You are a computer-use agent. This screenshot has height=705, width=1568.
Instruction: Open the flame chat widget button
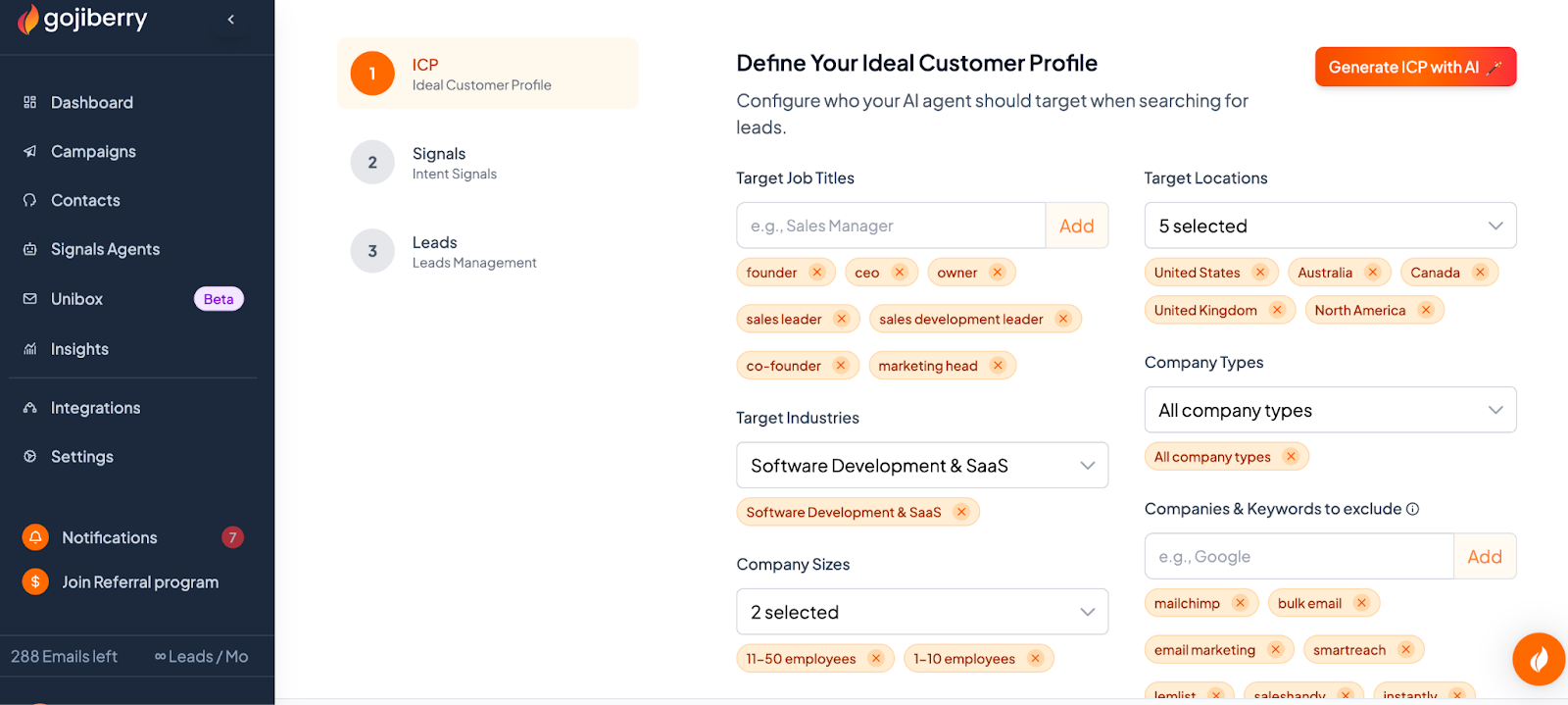pos(1539,659)
